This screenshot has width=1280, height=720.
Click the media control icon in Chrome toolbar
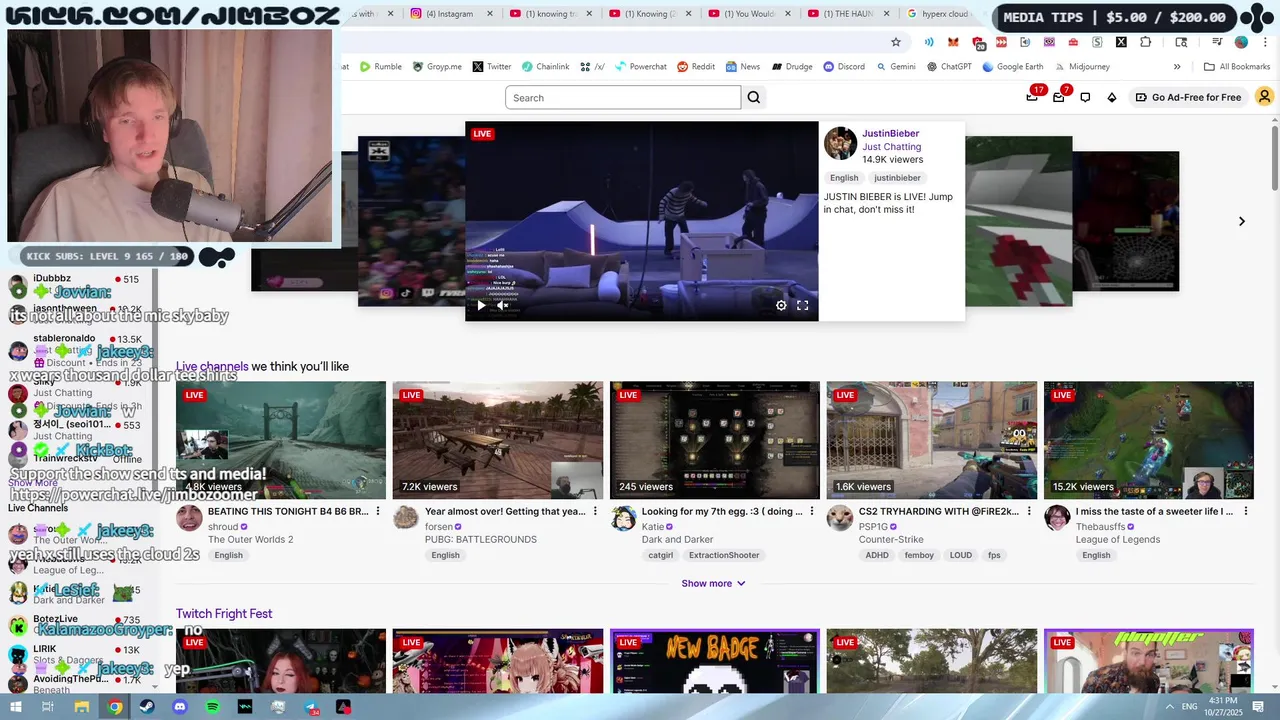pos(1217,42)
